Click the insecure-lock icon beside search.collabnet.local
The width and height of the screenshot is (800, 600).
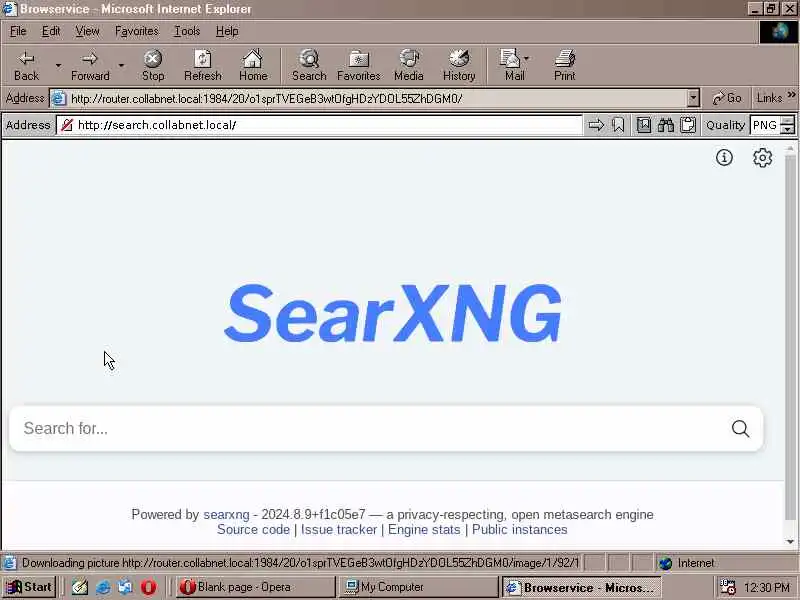[x=67, y=125]
